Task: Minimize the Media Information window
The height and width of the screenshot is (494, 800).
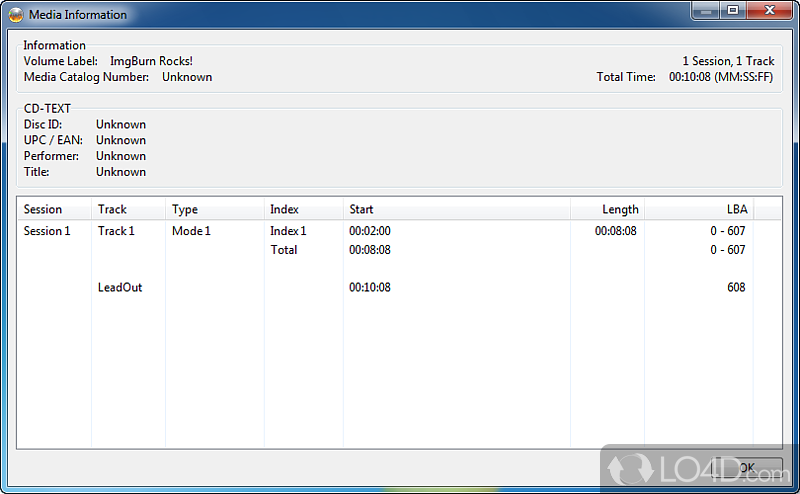Action: pyautogui.click(x=706, y=10)
